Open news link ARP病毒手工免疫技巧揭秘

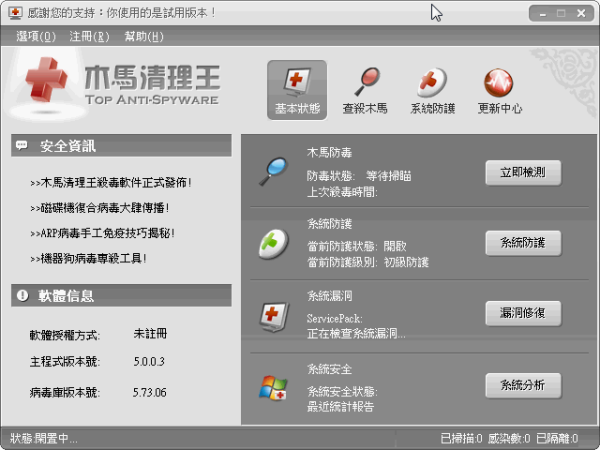pos(102,233)
